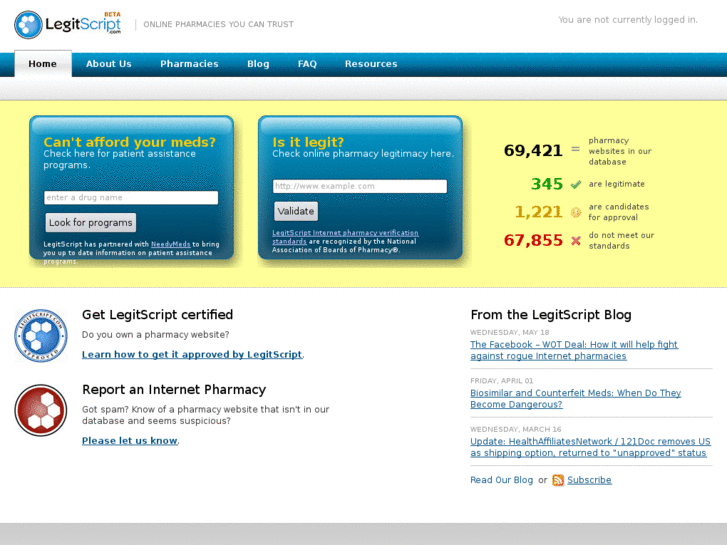Follow Learn how to get approved link
This screenshot has height=545, width=727.
[x=192, y=354]
